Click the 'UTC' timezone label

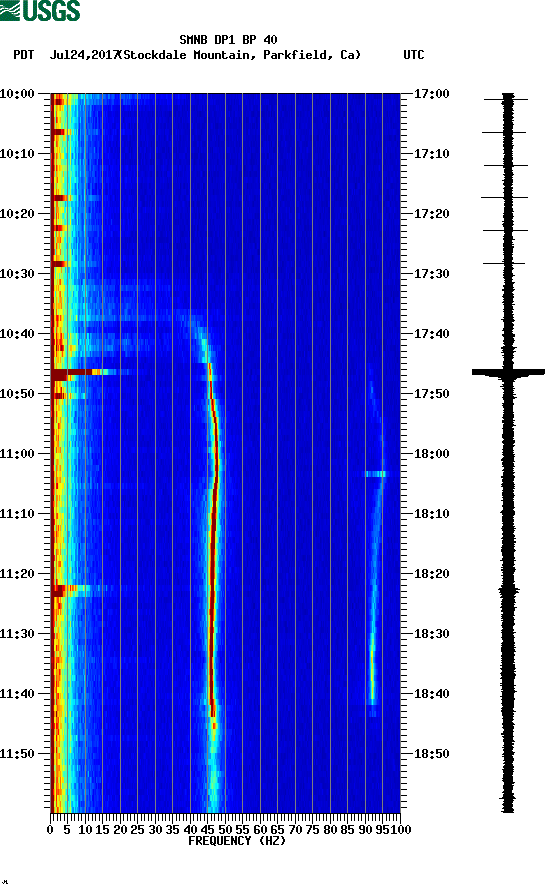point(414,55)
